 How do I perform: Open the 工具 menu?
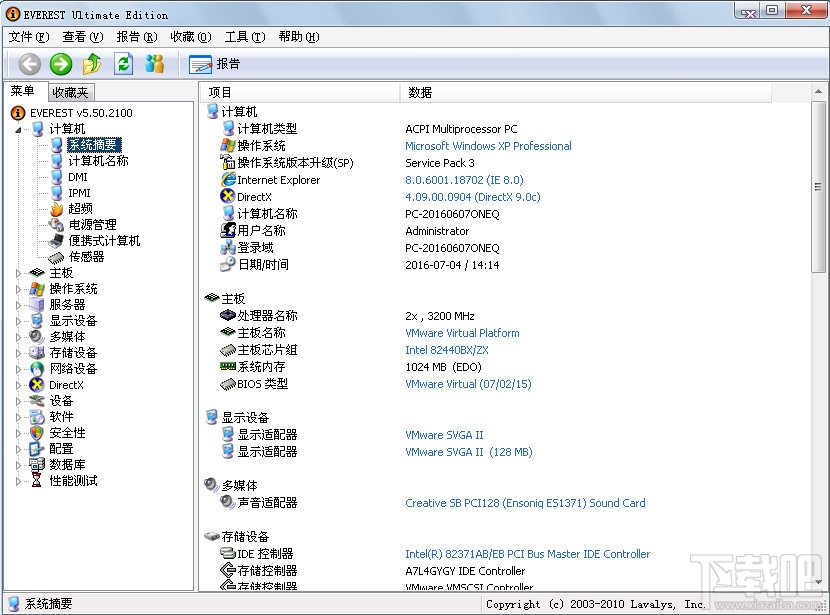pyautogui.click(x=243, y=36)
